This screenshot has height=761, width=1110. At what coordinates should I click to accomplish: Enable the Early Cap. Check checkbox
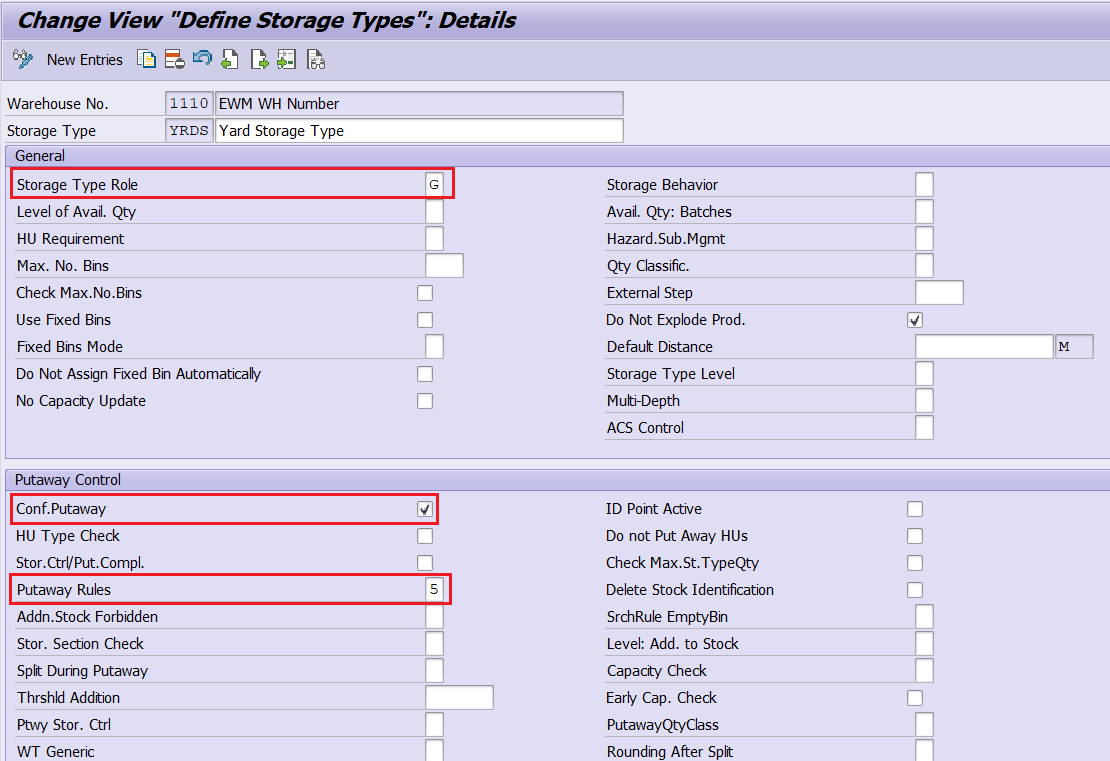point(915,698)
